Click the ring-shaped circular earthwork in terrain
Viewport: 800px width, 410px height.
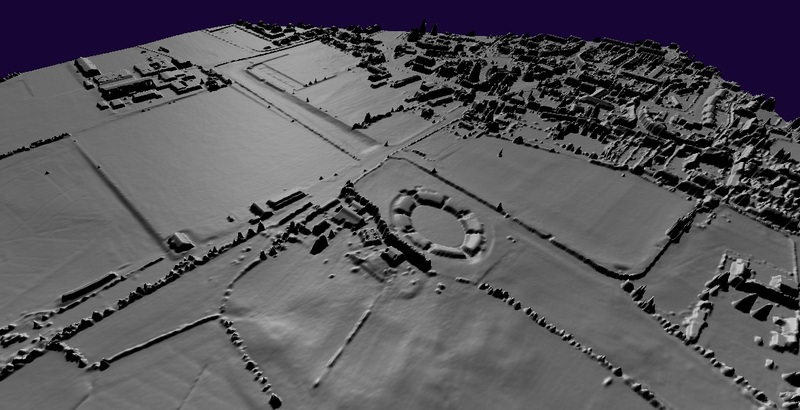click(437, 223)
